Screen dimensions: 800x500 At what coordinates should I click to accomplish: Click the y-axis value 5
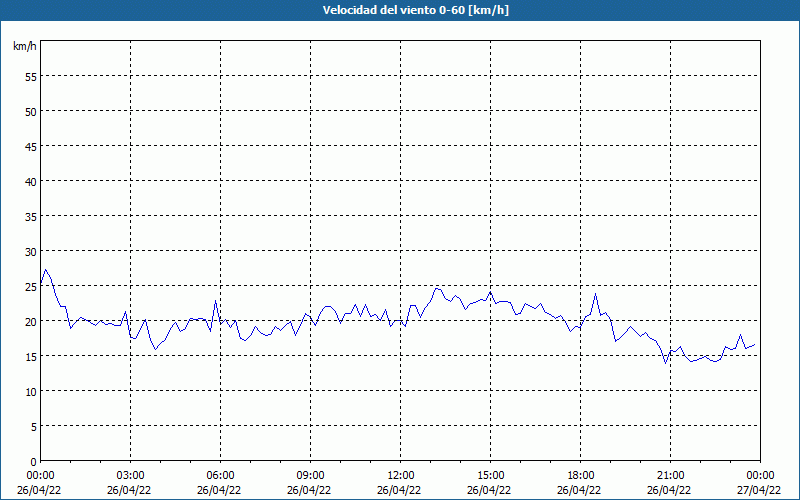(x=34, y=427)
